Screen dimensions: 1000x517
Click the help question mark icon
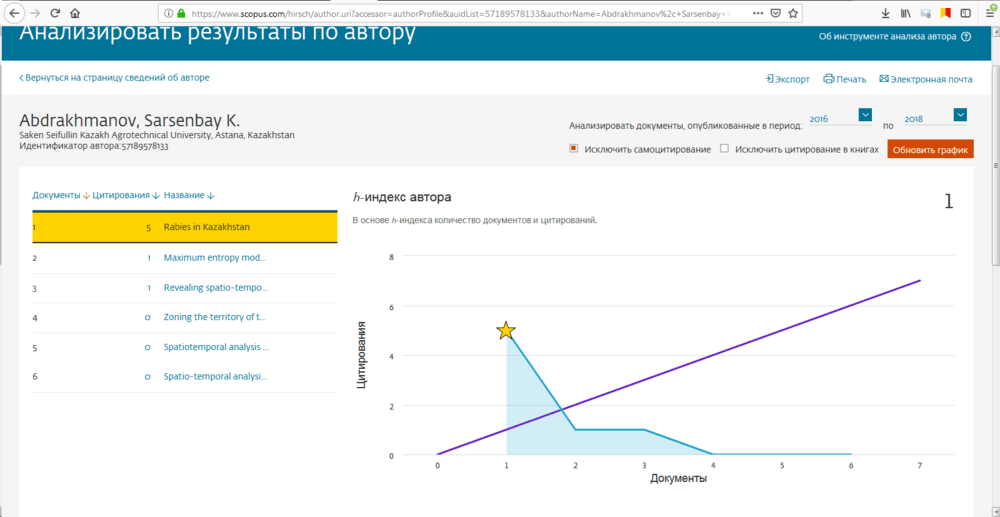[x=966, y=37]
